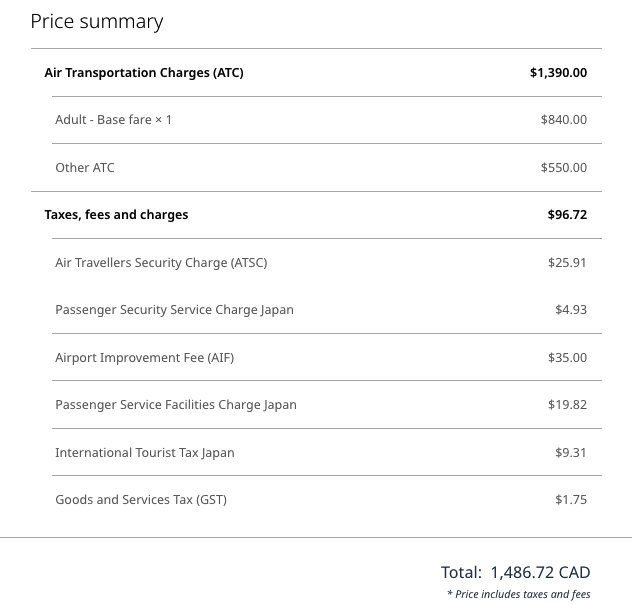Click the $19.82 facilities charge amount
This screenshot has height=605, width=632.
[567, 405]
